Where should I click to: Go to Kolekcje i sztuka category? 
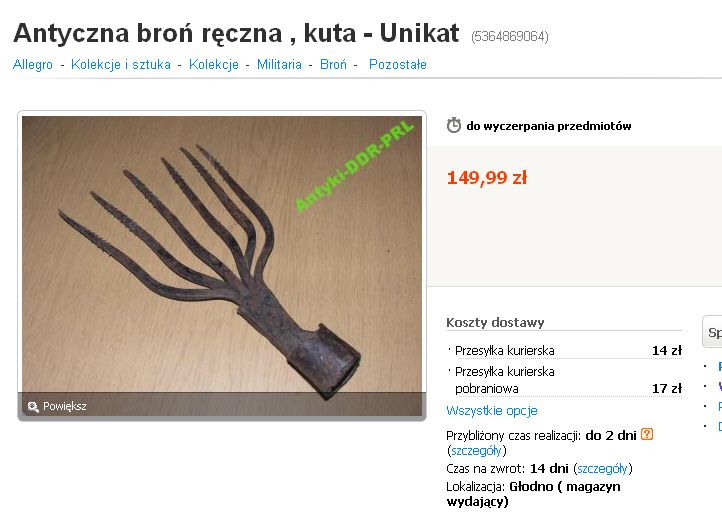[x=121, y=64]
